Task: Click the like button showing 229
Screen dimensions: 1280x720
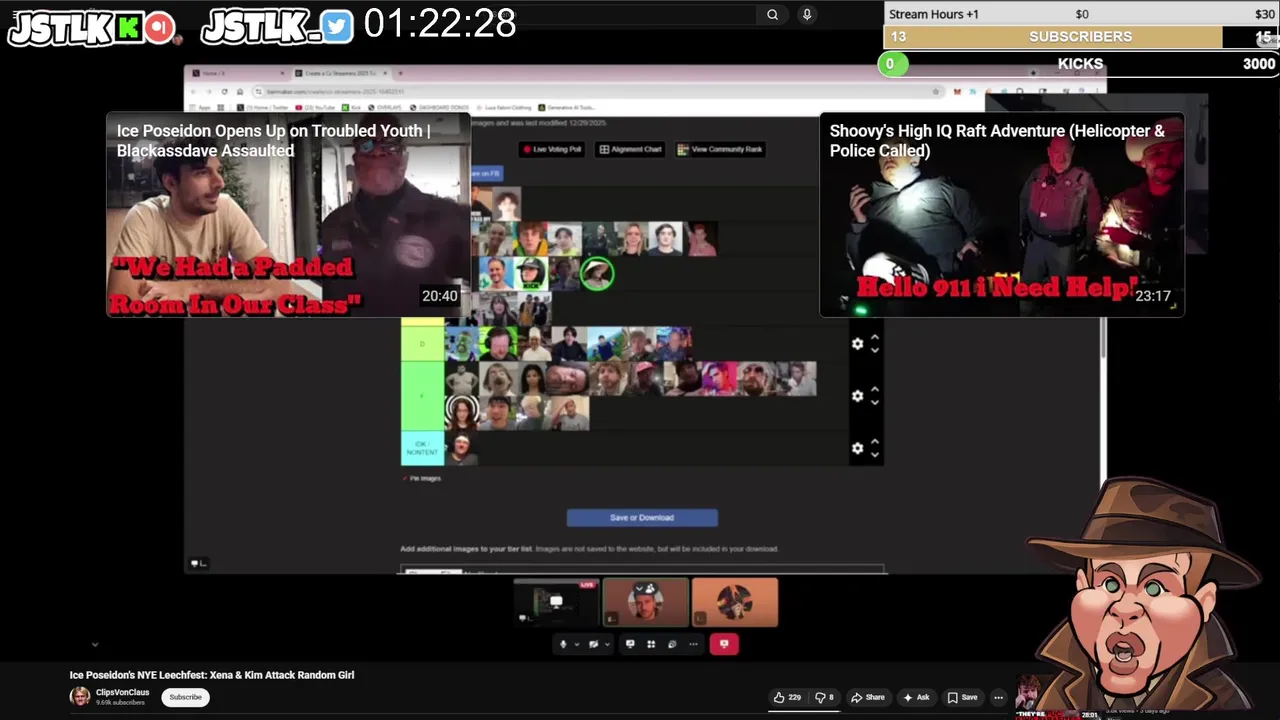Action: (787, 697)
